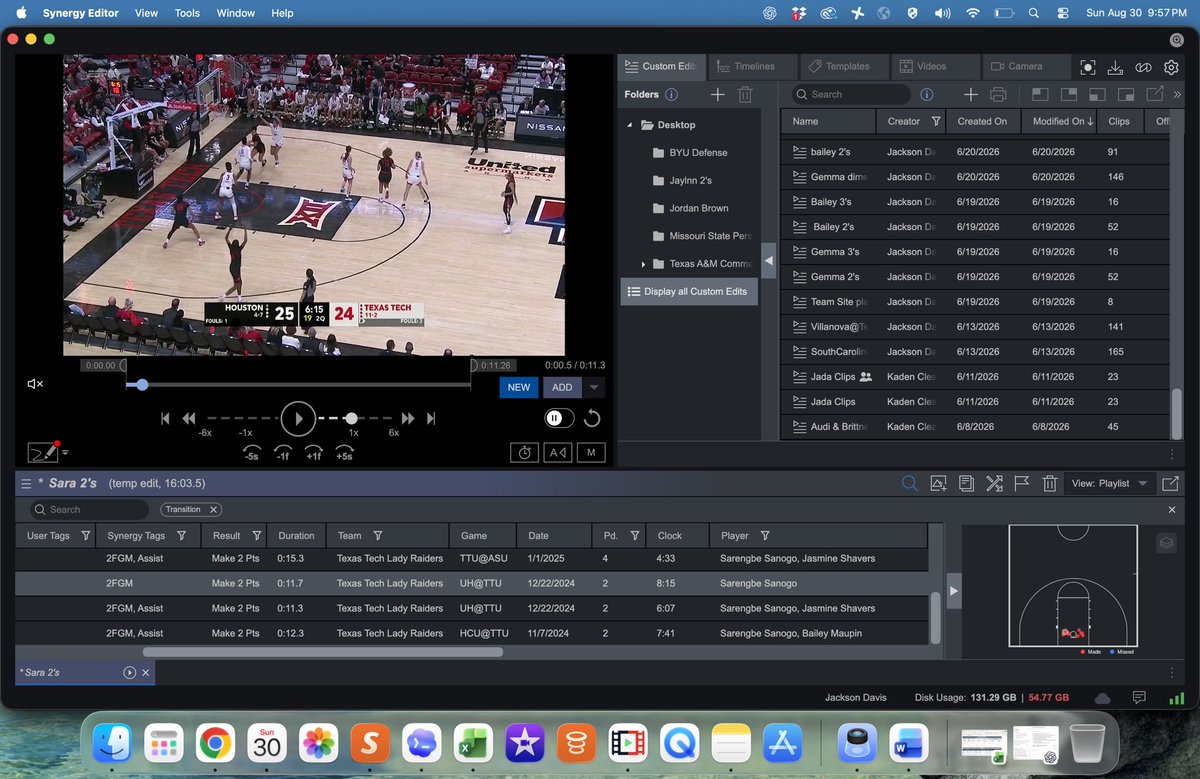Image resolution: width=1200 pixels, height=779 pixels.
Task: Click the fast-forward double-arrow button
Action: (x=408, y=418)
